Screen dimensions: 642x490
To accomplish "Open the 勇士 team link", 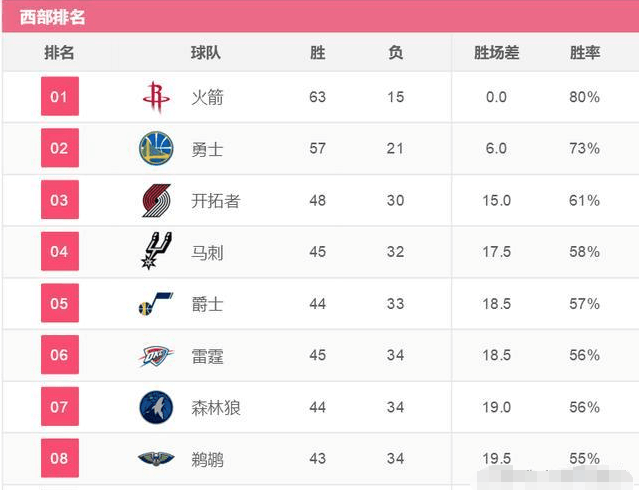I will (x=207, y=149).
